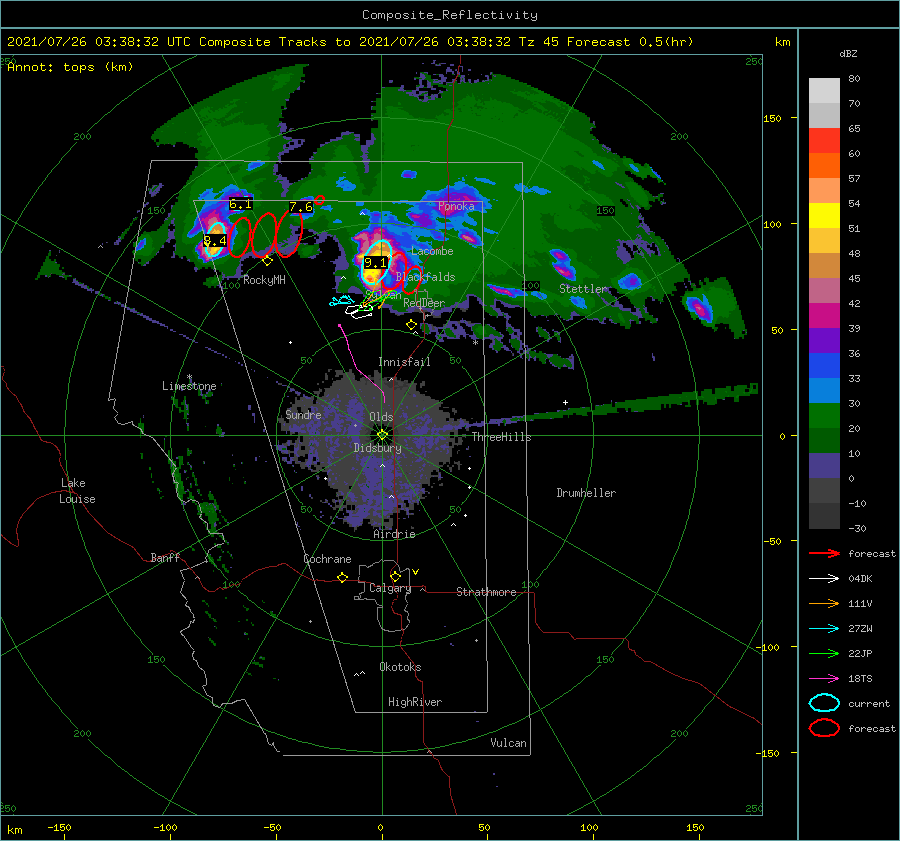Click the orange 111V track arrow

click(x=824, y=603)
